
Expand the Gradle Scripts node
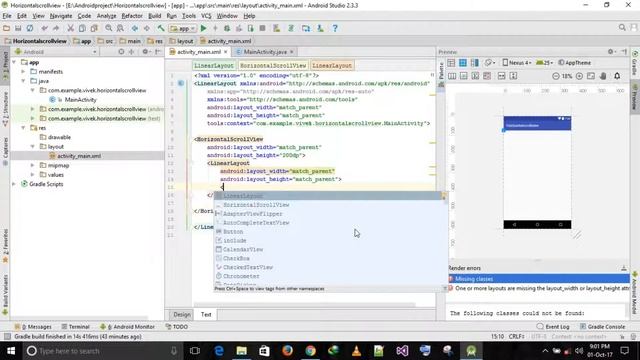click(14, 184)
